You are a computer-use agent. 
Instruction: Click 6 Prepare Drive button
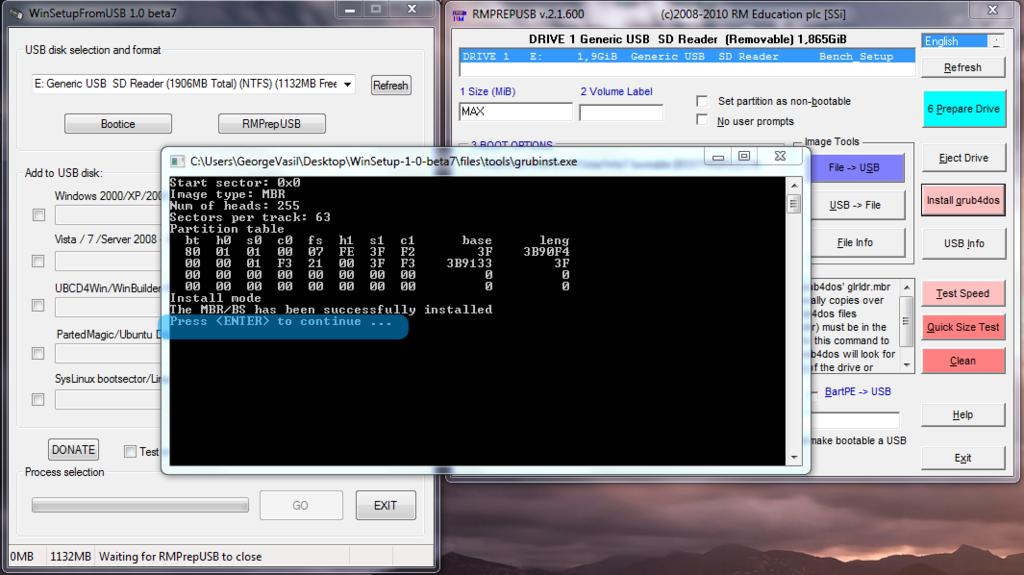coord(963,108)
